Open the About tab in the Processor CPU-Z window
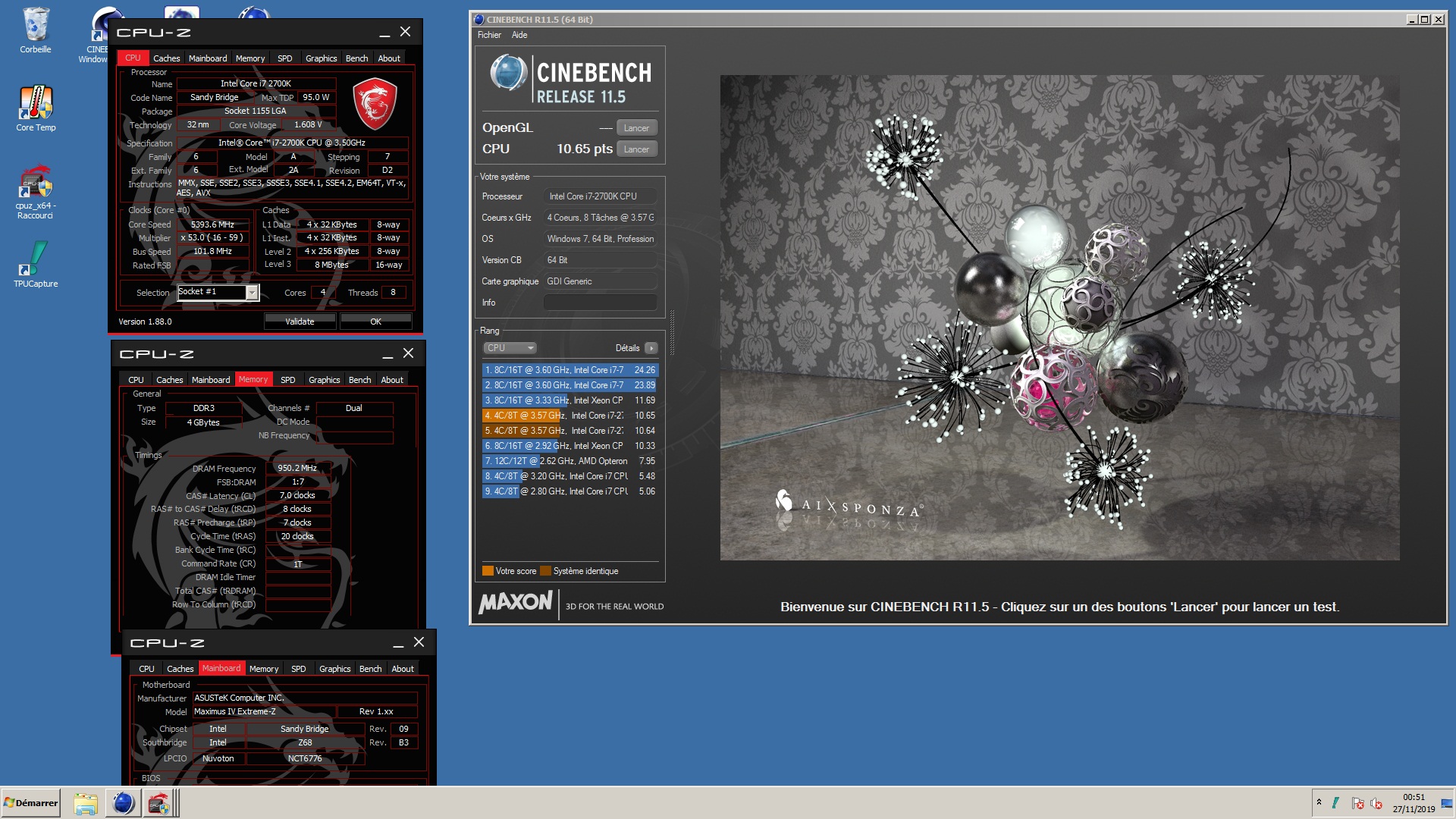Image resolution: width=1456 pixels, height=819 pixels. [389, 58]
